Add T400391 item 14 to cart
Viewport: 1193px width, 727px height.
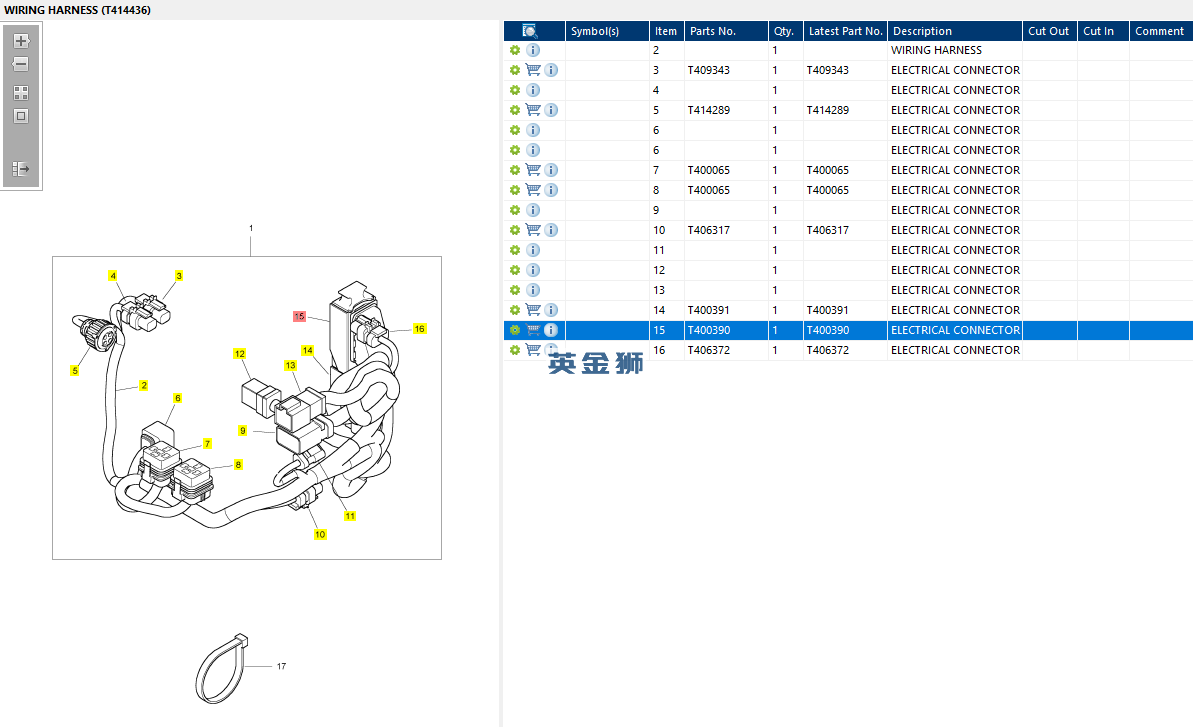click(533, 310)
